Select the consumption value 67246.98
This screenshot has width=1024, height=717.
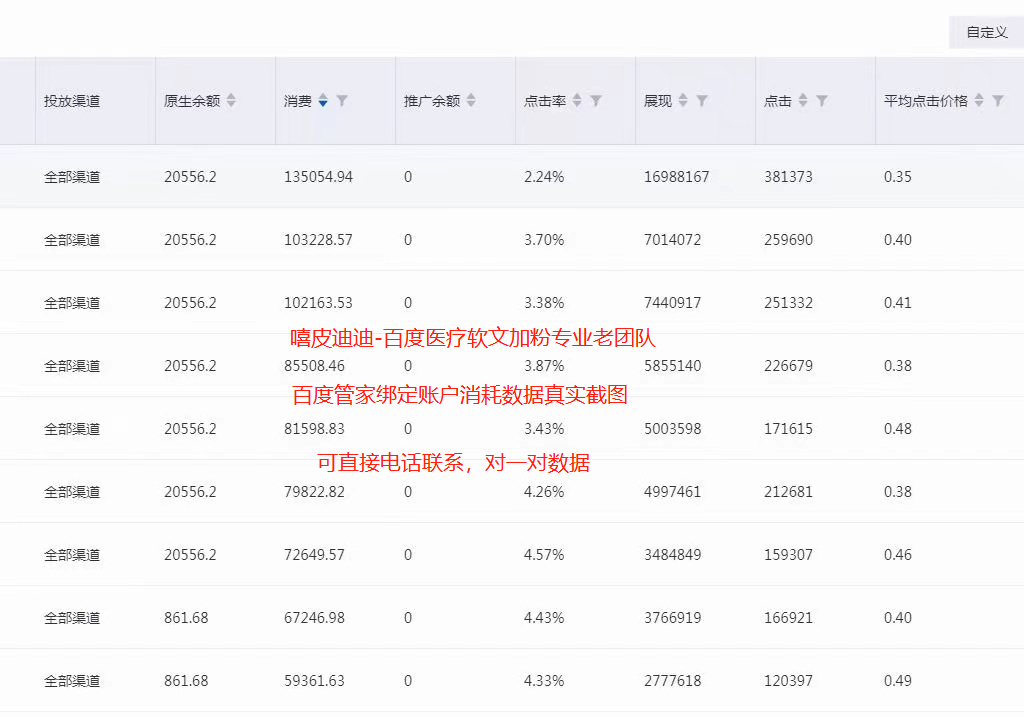(314, 618)
